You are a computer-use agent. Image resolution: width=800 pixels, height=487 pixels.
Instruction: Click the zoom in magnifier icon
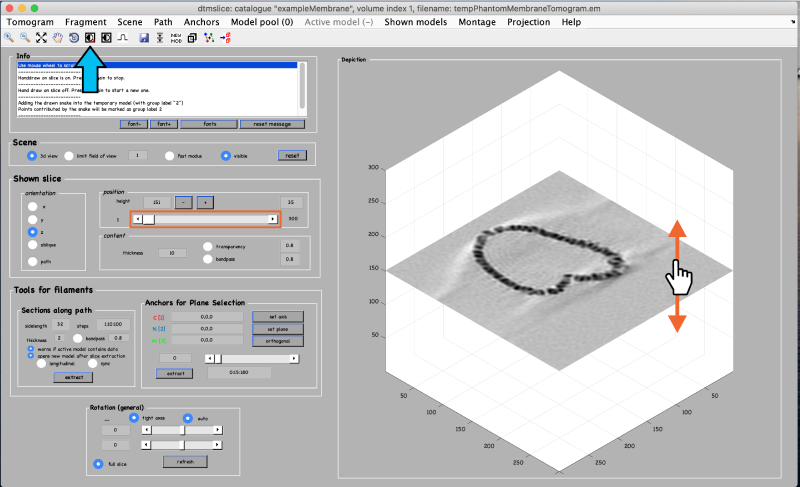[x=9, y=37]
